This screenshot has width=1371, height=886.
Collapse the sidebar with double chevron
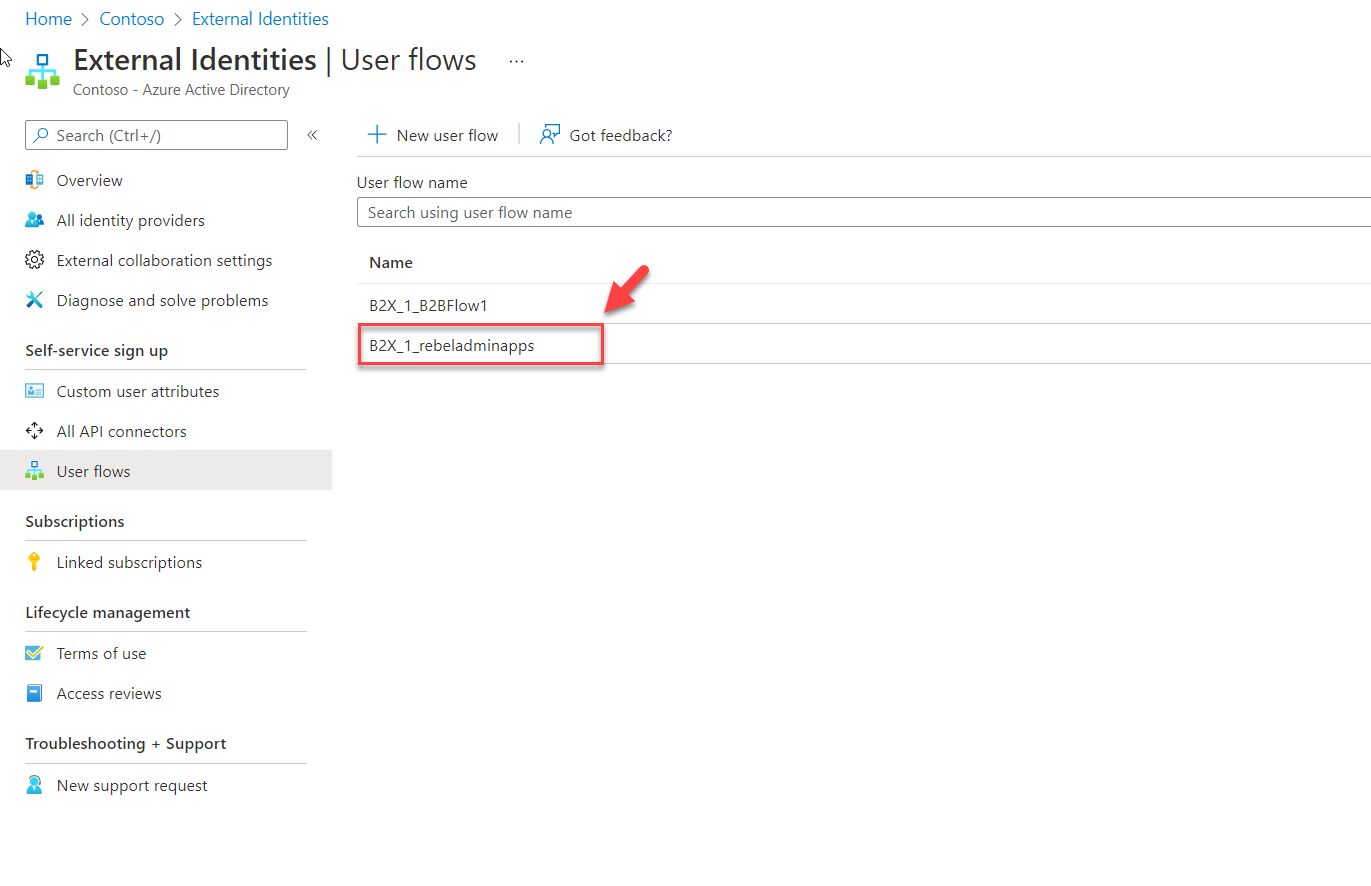click(312, 135)
